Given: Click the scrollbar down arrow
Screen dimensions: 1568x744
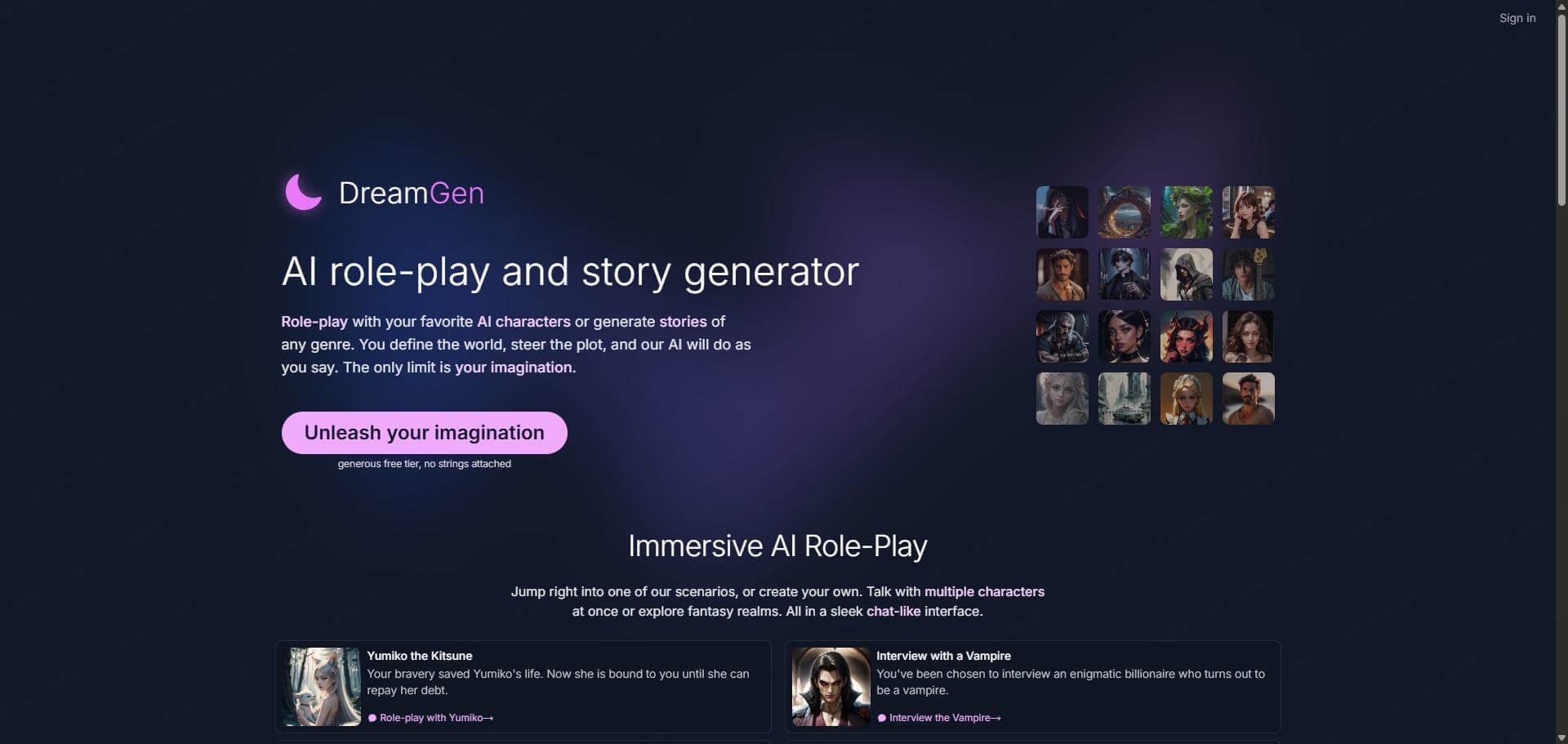Looking at the screenshot, I should pos(1561,737).
